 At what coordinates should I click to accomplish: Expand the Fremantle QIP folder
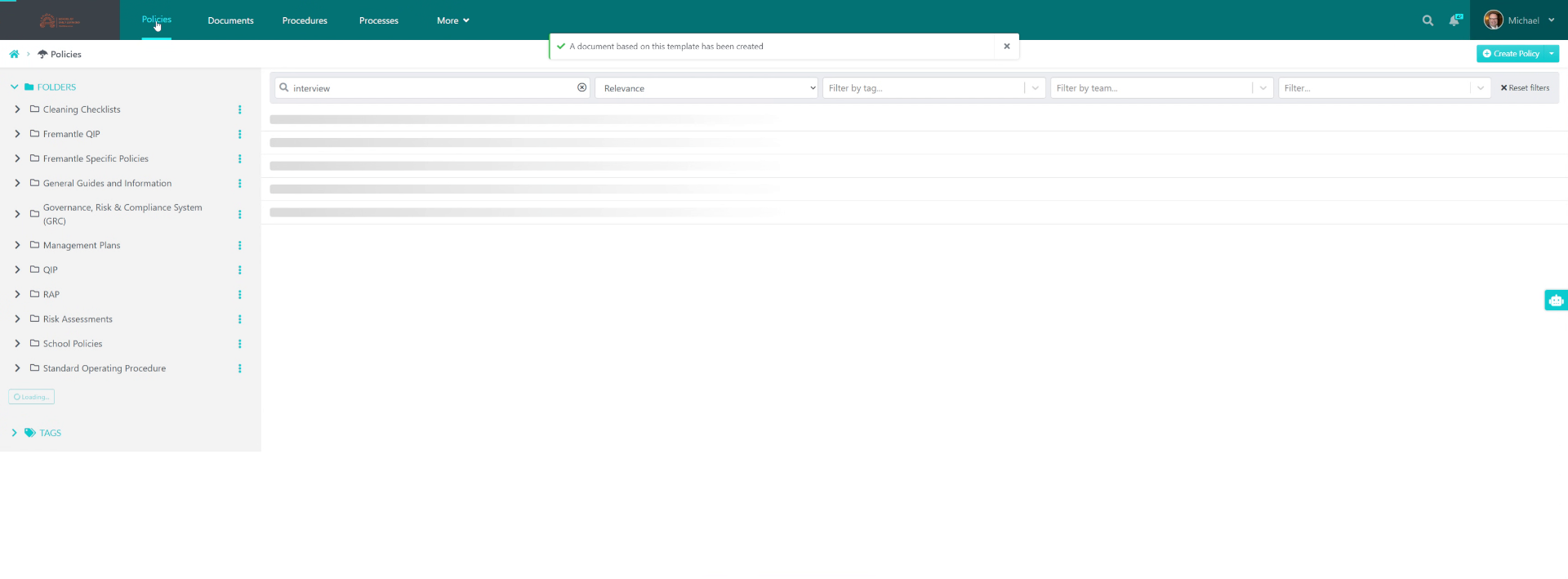(17, 134)
